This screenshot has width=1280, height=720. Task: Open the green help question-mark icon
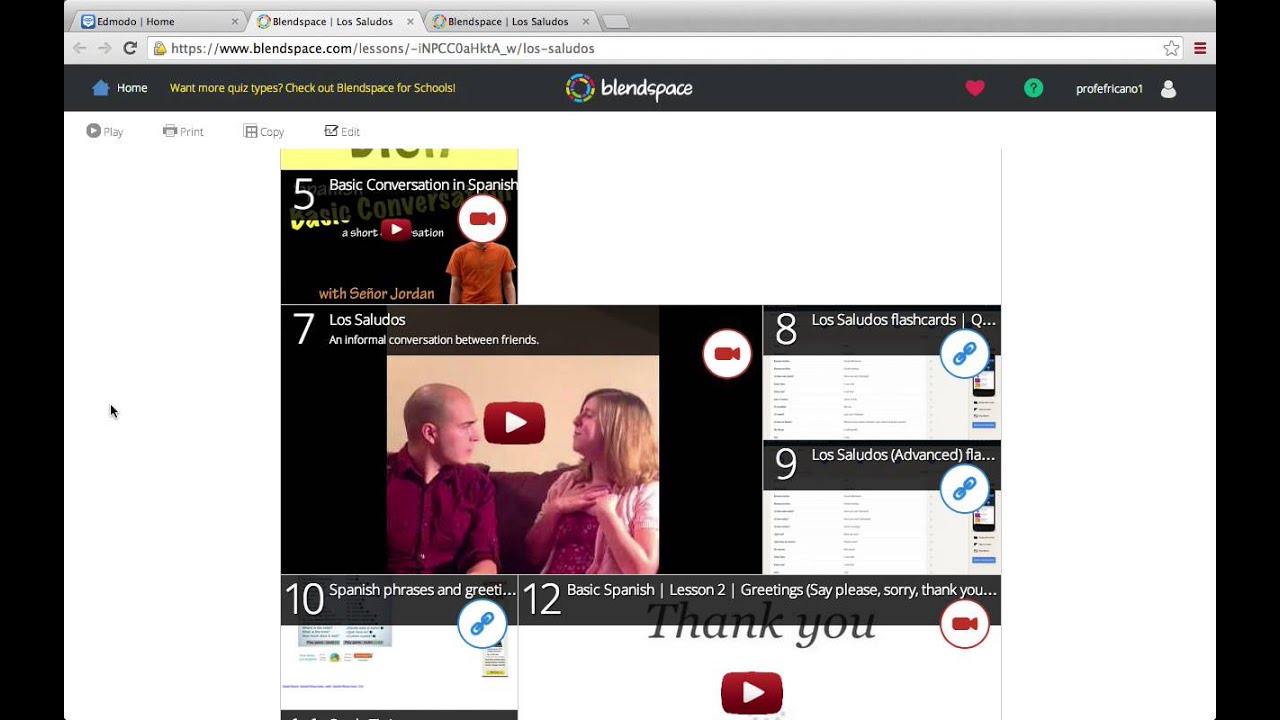(1033, 88)
